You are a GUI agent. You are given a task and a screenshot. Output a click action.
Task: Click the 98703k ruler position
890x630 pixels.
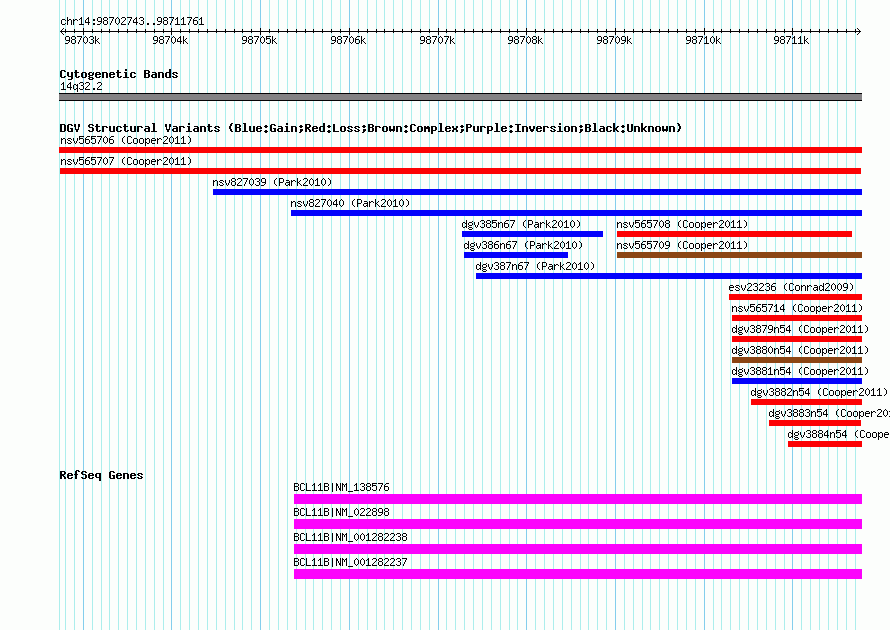click(x=82, y=40)
